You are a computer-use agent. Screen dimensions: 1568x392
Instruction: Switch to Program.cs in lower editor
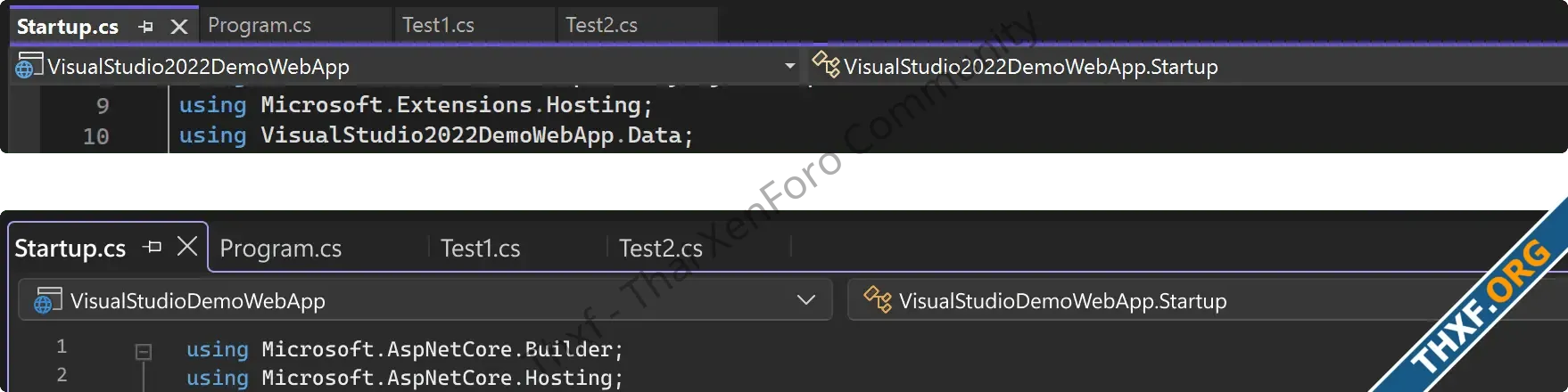click(x=281, y=248)
